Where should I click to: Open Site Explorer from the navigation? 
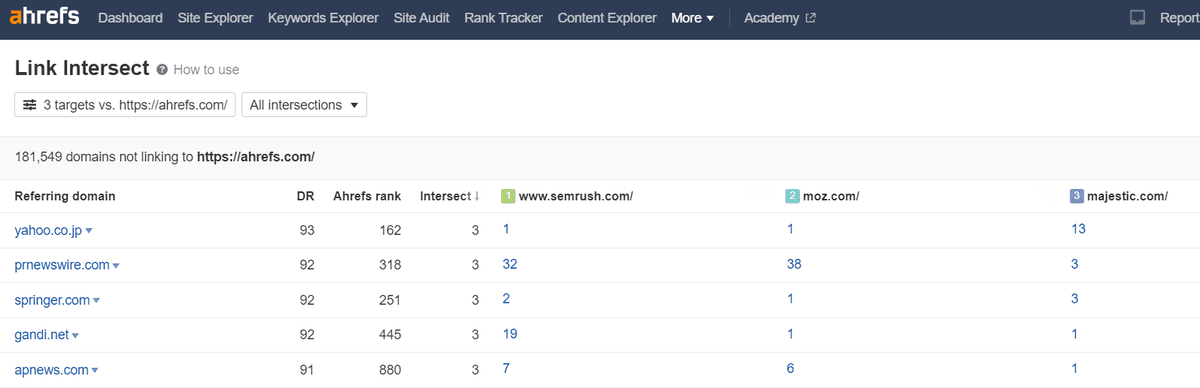(215, 18)
